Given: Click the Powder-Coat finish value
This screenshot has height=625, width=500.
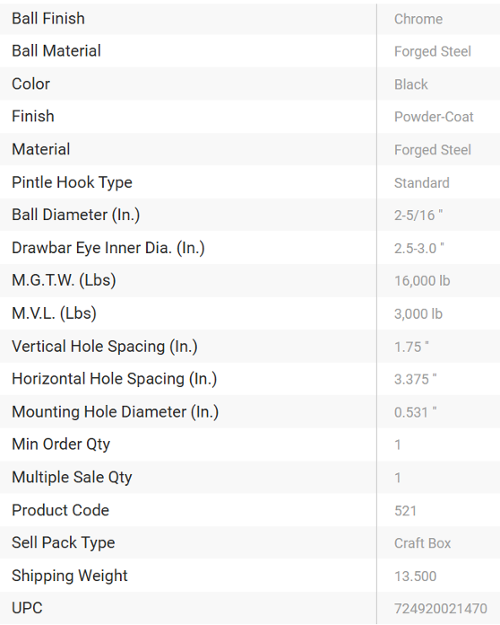Looking at the screenshot, I should (434, 117).
